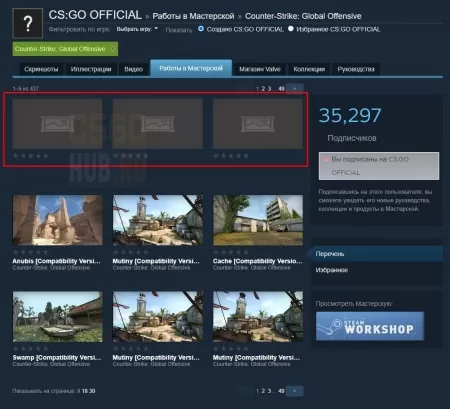Open the Steam Workshop banner

pyautogui.click(x=370, y=326)
